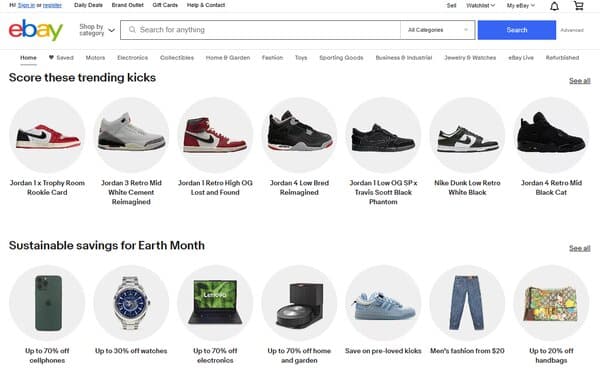Viewport: 600px width, 377px height.
Task: Open Jordan 1 x Trophy Room shoe image
Action: [x=47, y=135]
